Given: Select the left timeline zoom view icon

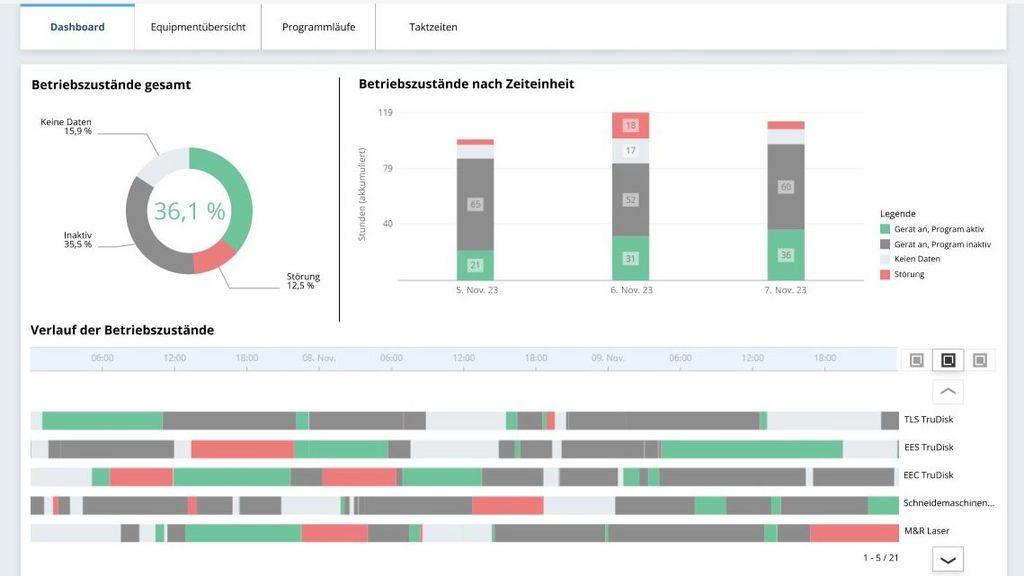Looking at the screenshot, I should [x=916, y=360].
